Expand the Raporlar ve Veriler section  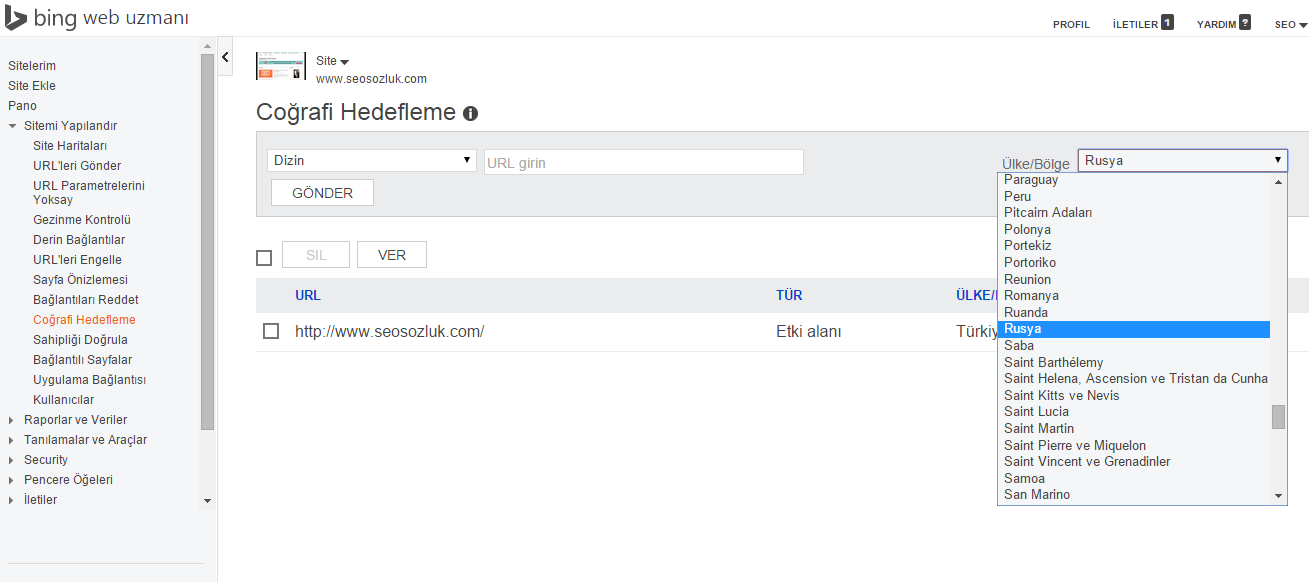point(12,420)
